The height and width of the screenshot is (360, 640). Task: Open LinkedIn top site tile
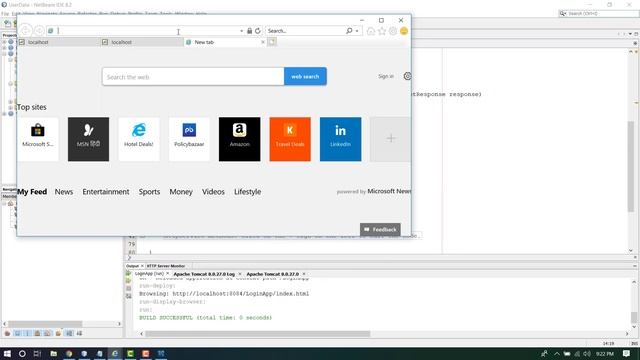340,139
